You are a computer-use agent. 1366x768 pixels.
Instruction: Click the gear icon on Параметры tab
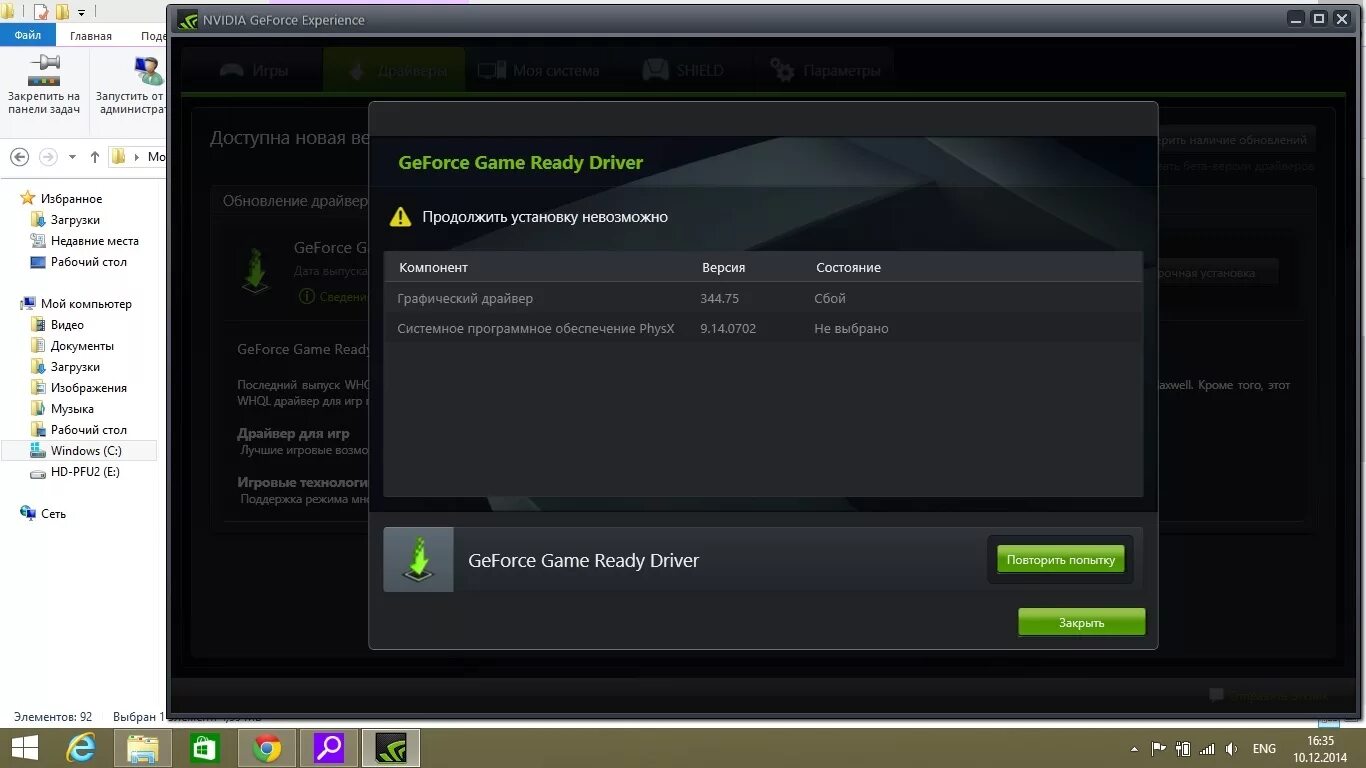point(783,70)
